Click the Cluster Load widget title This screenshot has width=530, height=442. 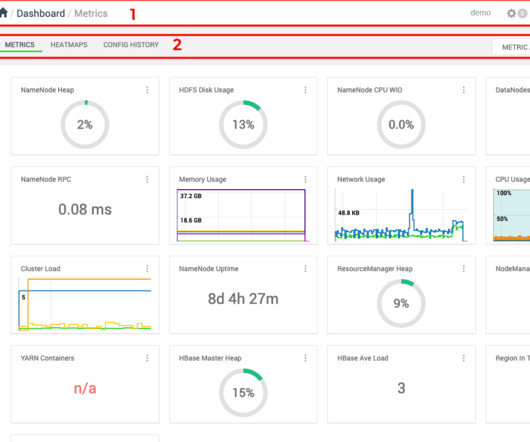(40, 269)
